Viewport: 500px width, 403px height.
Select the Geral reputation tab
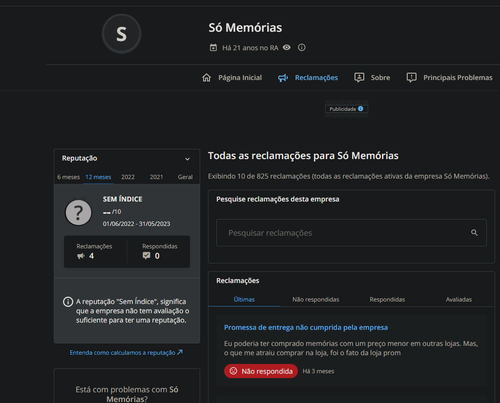pyautogui.click(x=185, y=177)
